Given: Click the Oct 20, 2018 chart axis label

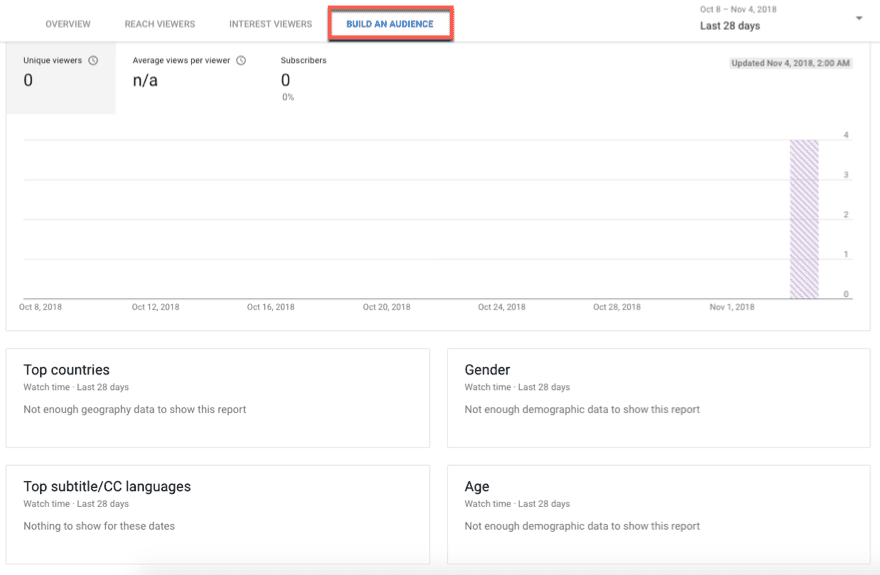Looking at the screenshot, I should [386, 307].
